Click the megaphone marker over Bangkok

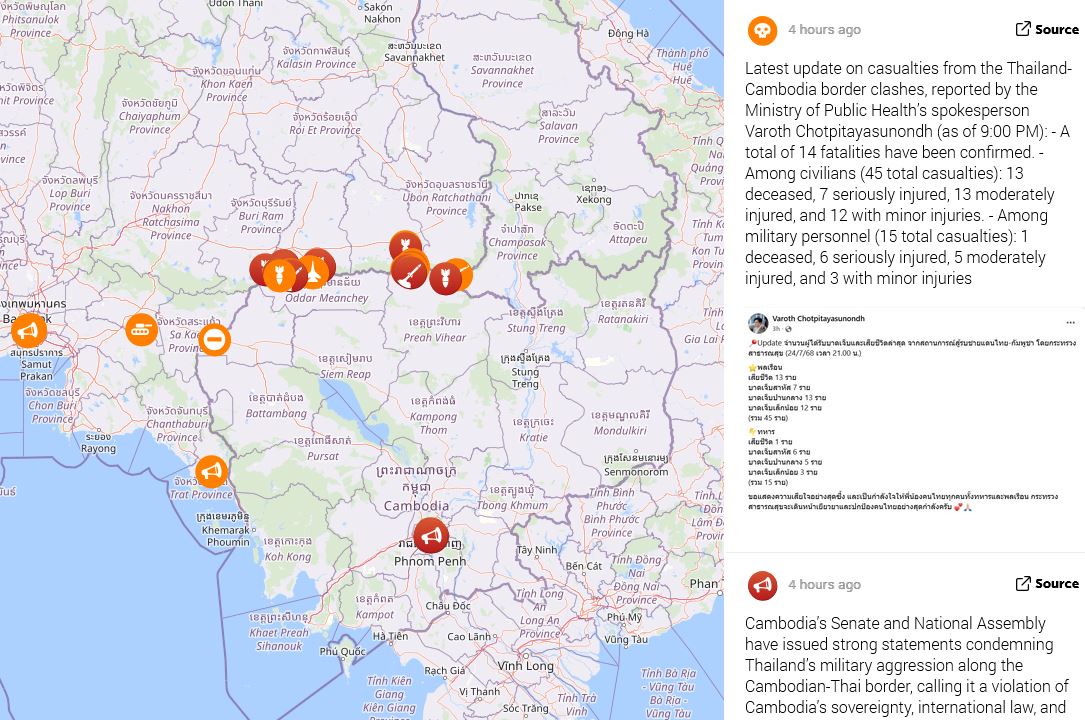(28, 330)
